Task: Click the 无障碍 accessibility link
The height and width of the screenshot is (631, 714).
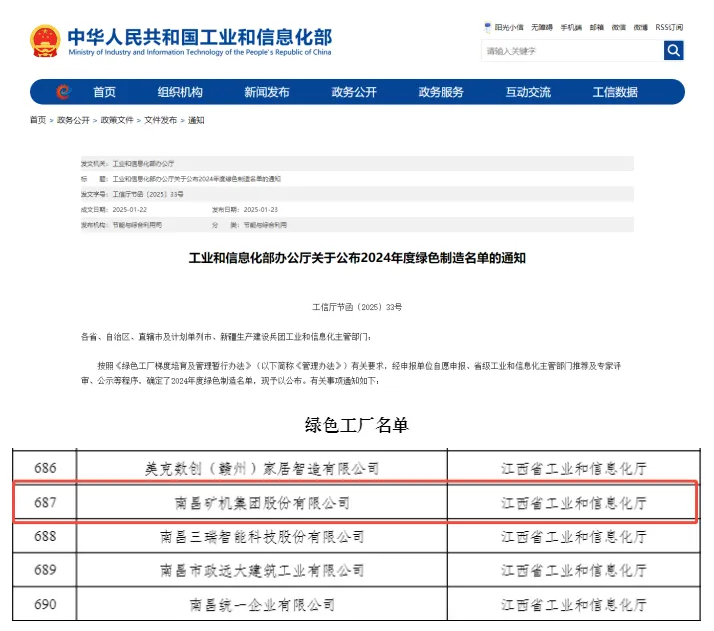Action: point(542,28)
